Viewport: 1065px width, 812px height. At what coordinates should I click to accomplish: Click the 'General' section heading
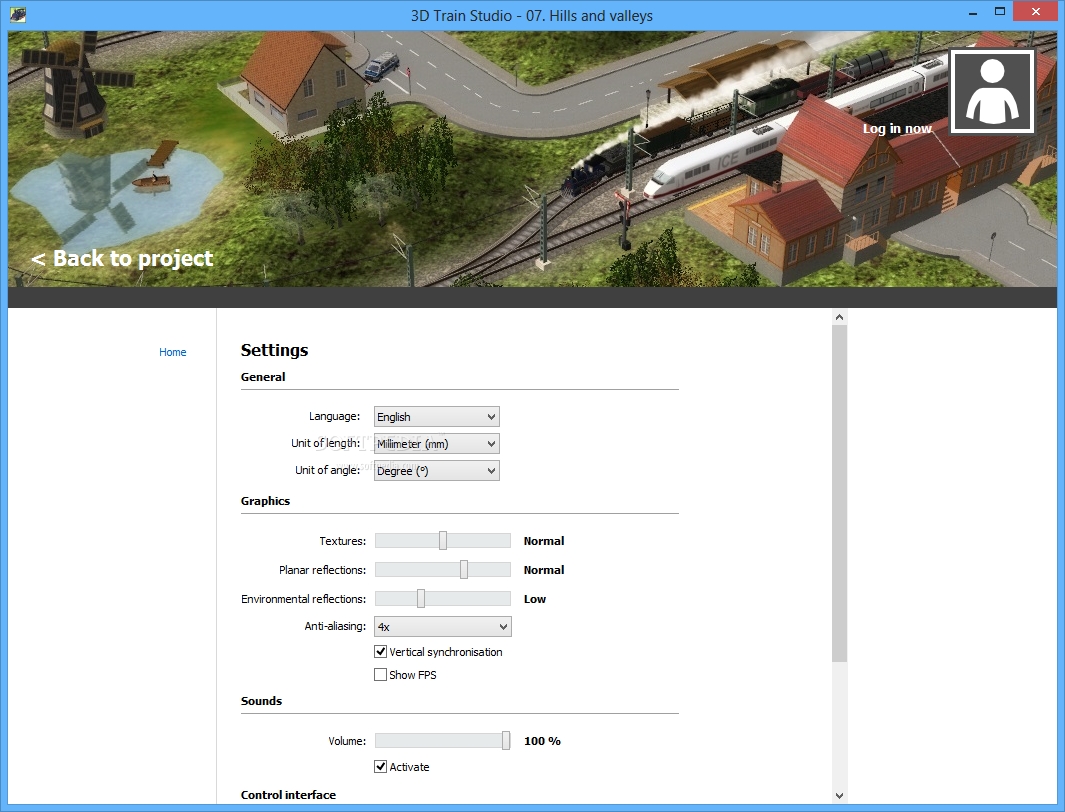[263, 377]
